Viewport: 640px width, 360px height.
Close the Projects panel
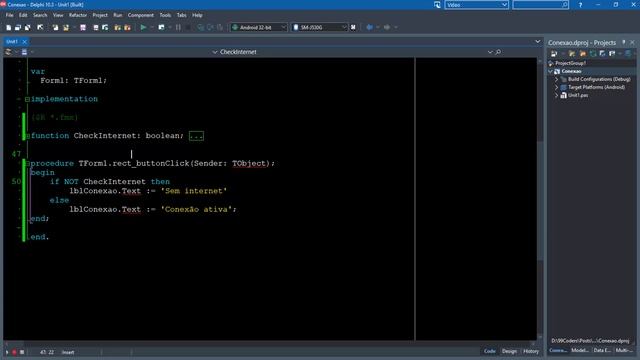pyautogui.click(x=633, y=42)
